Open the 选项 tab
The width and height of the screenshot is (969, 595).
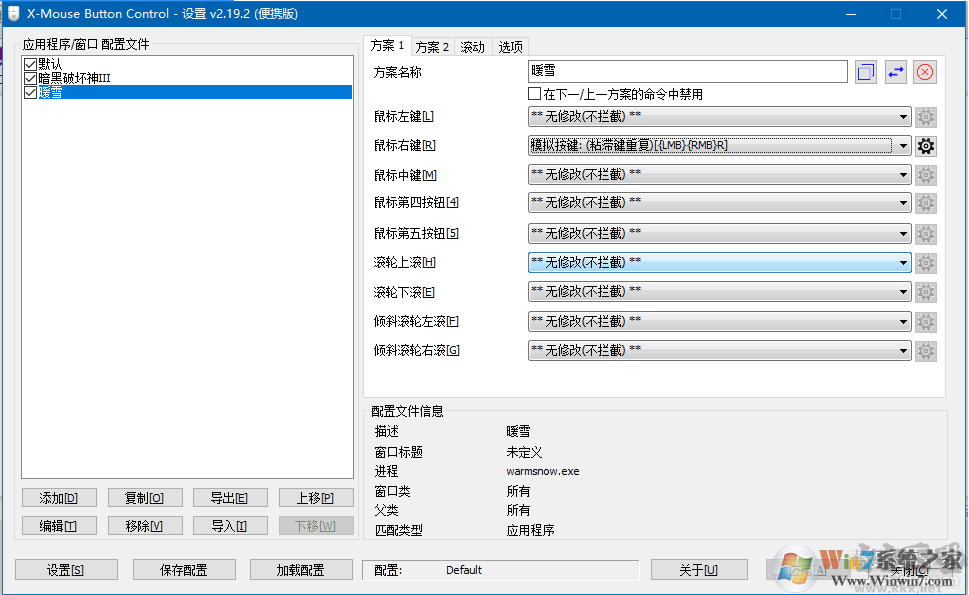pyautogui.click(x=510, y=46)
